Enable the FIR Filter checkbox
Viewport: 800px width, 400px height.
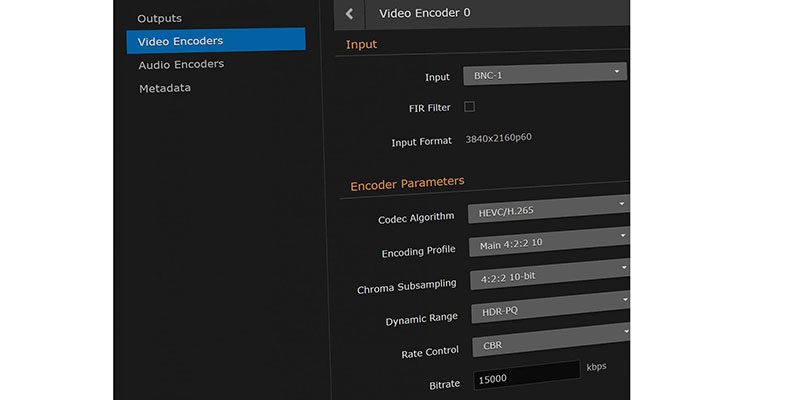(470, 106)
